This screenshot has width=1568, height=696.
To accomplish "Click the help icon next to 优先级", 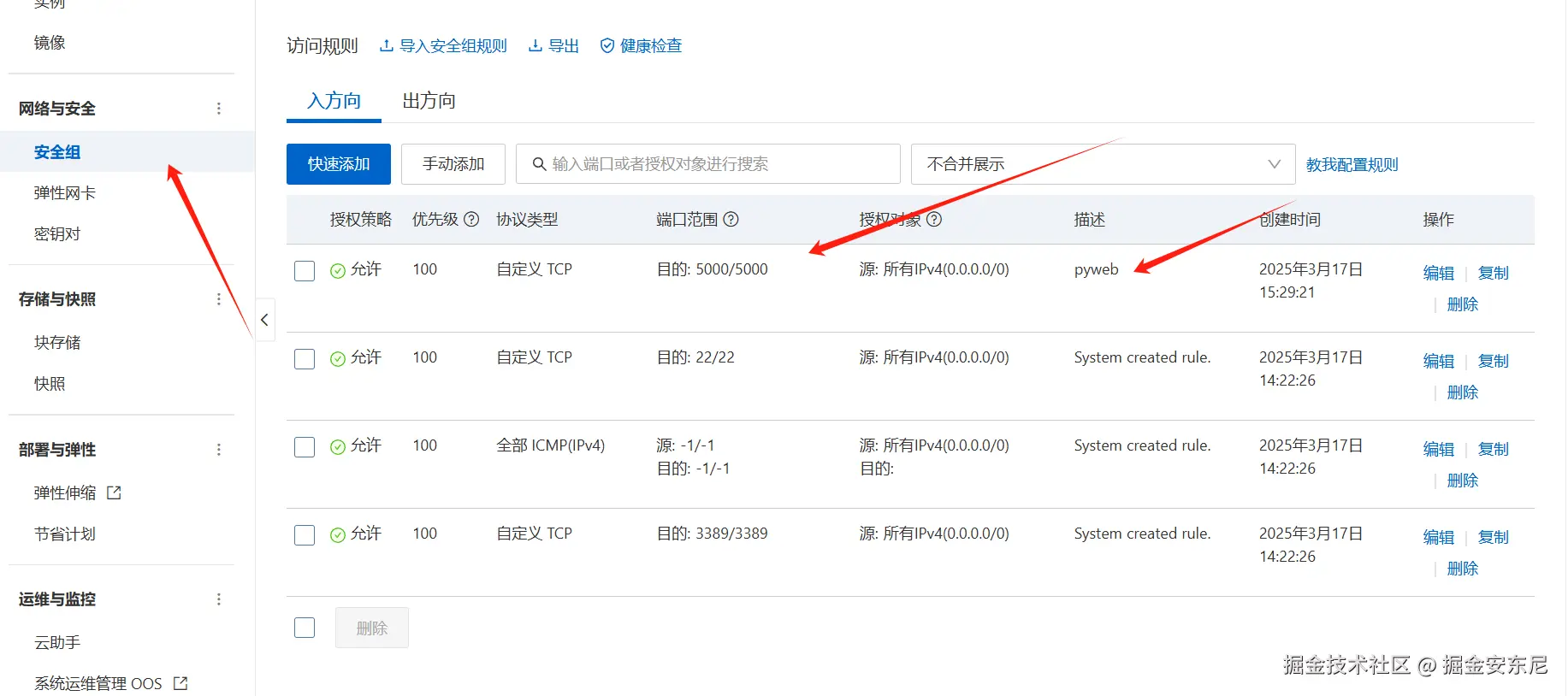I will coord(471,220).
